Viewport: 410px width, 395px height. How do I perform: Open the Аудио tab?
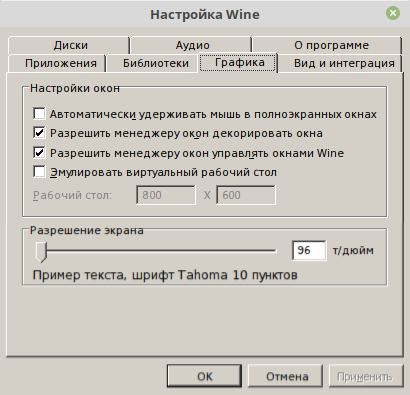(191, 45)
